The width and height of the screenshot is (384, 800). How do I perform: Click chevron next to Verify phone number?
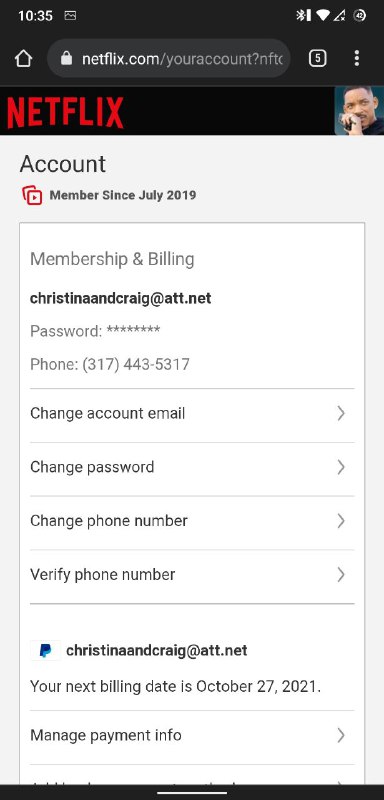(341, 575)
